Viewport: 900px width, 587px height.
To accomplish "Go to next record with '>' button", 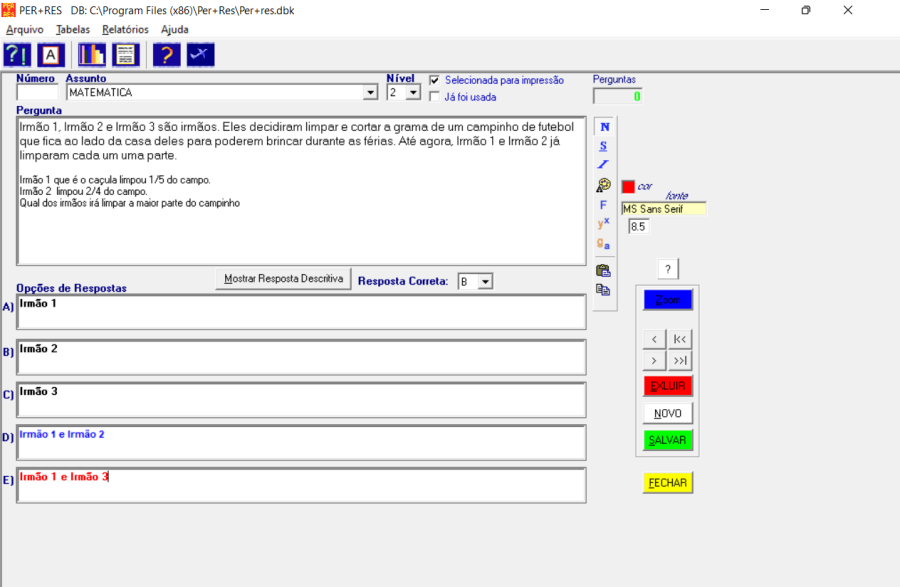I will (x=654, y=361).
